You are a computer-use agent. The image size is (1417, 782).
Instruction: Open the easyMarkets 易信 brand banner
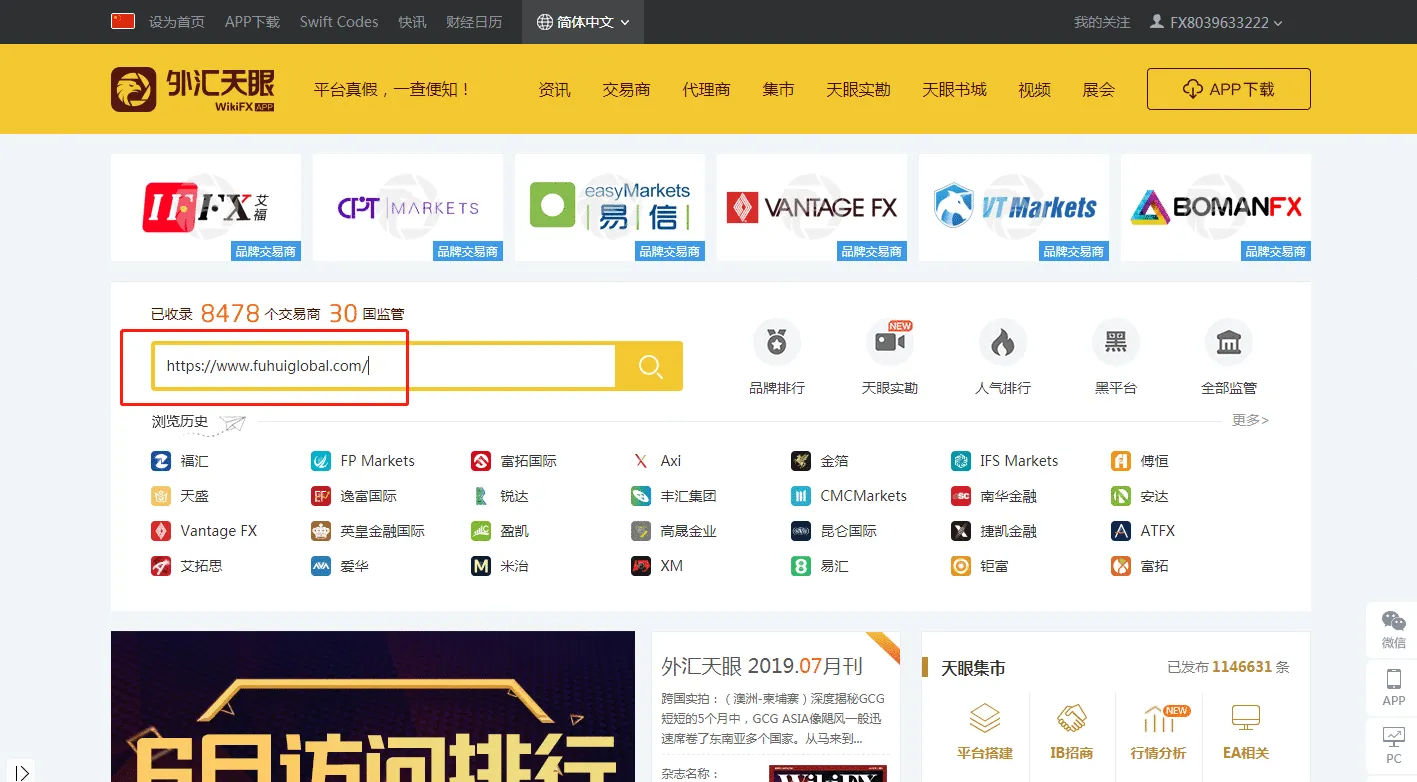click(610, 207)
